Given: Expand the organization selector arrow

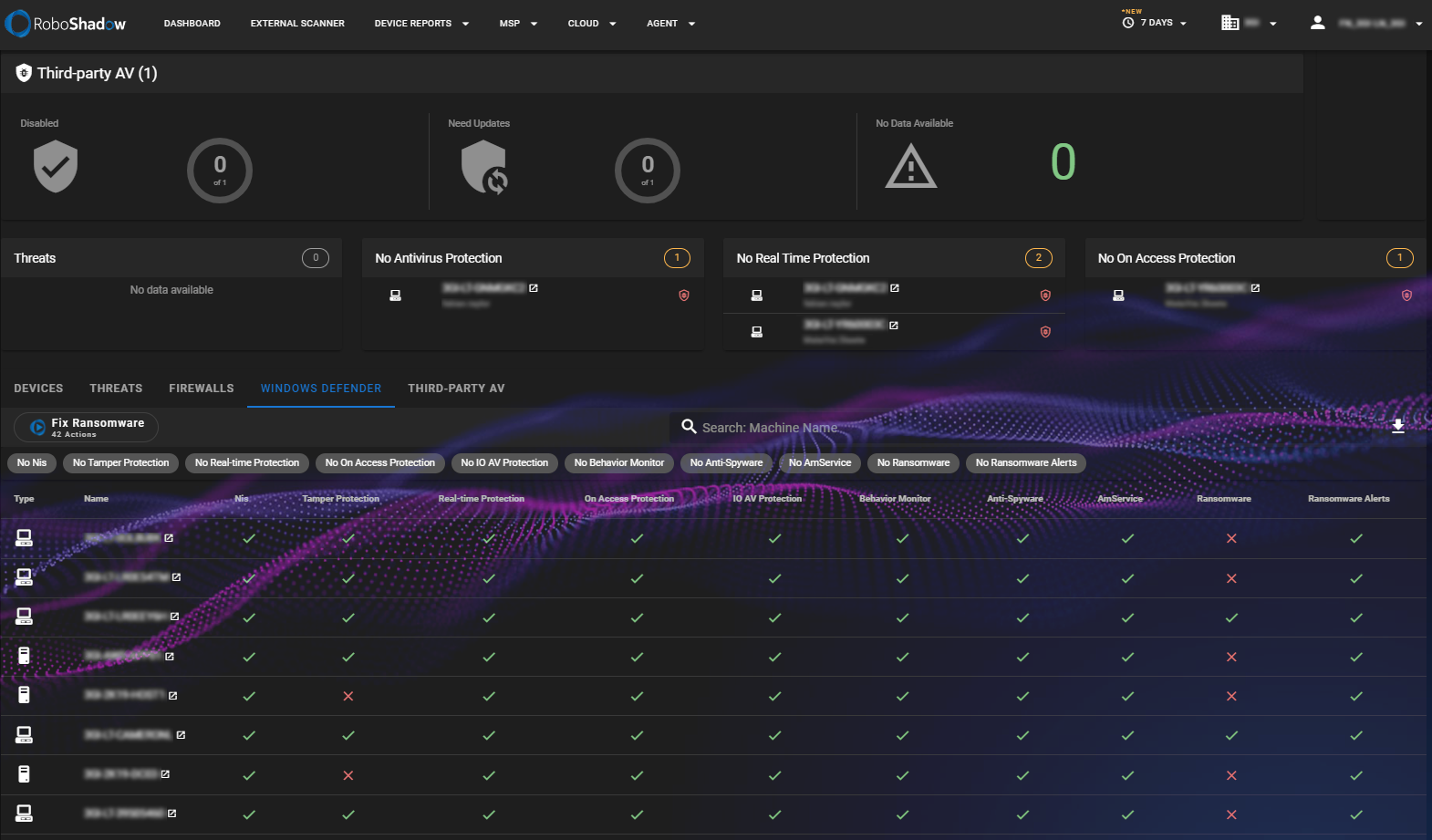Looking at the screenshot, I should 1273,24.
